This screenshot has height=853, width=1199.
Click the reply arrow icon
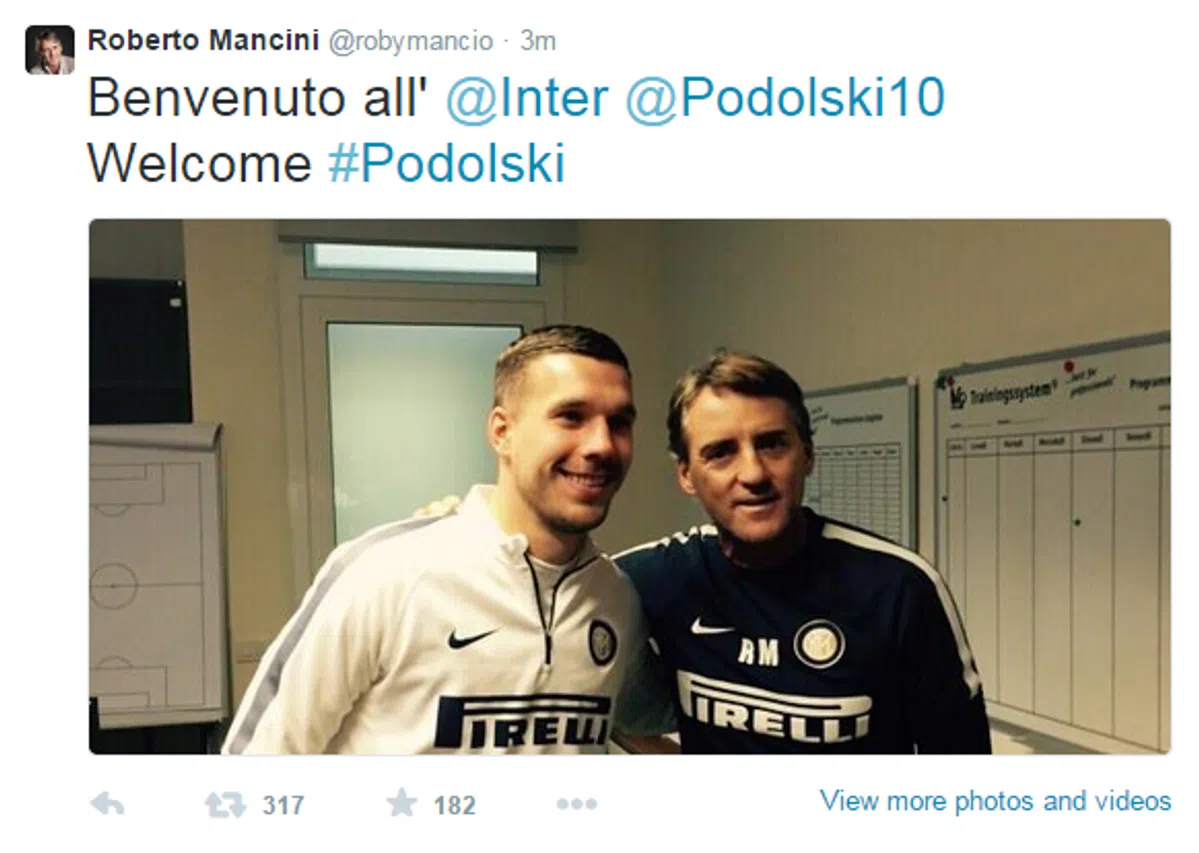[x=107, y=804]
